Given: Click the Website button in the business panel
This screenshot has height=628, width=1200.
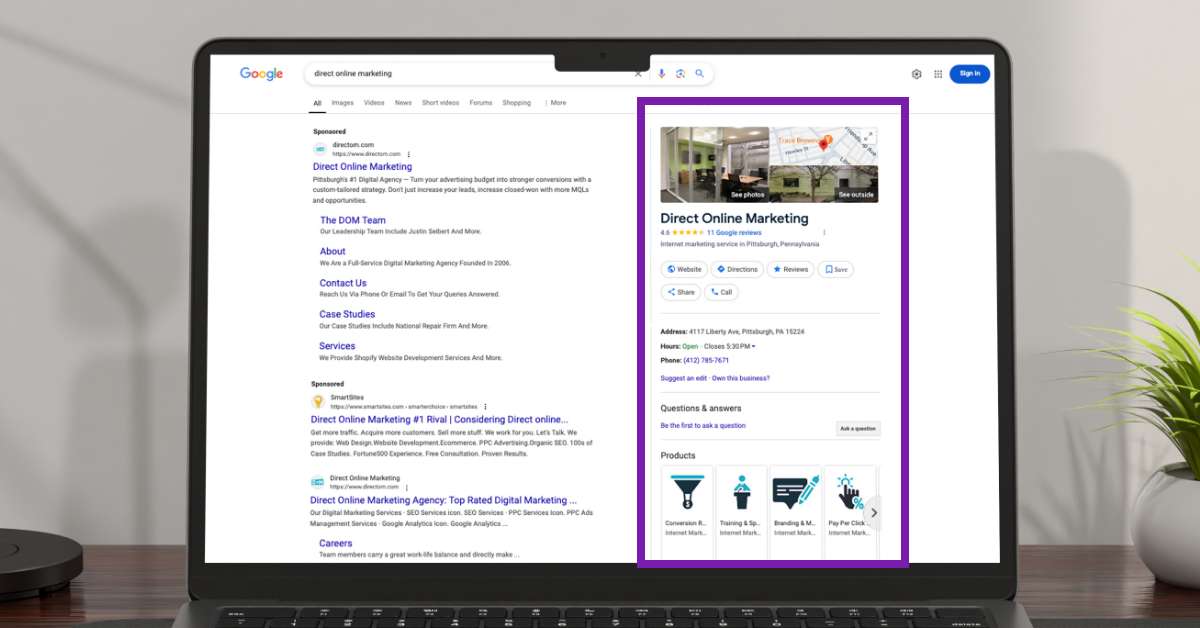Looking at the screenshot, I should click(684, 269).
